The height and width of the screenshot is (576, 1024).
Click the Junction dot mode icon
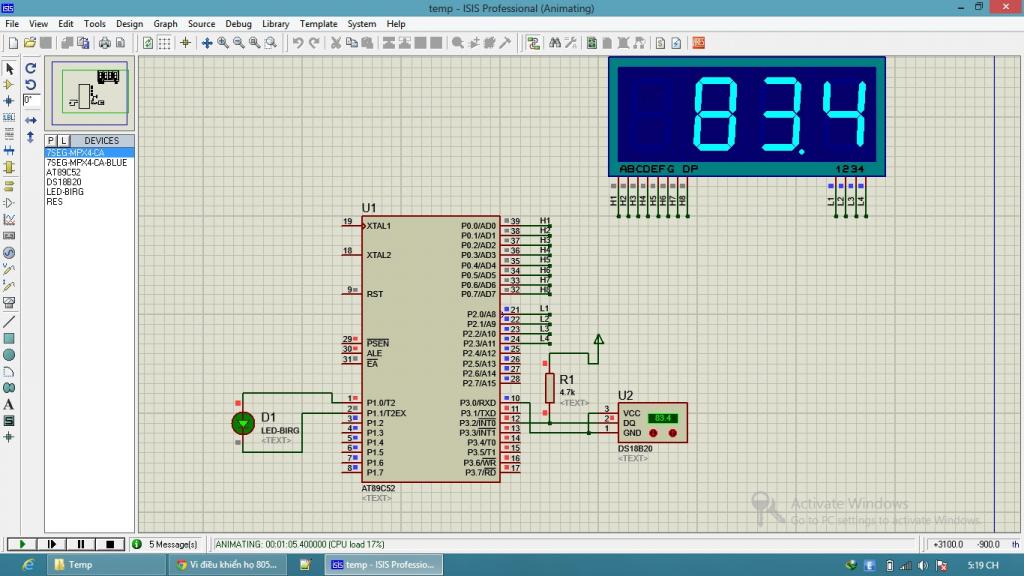pyautogui.click(x=9, y=101)
